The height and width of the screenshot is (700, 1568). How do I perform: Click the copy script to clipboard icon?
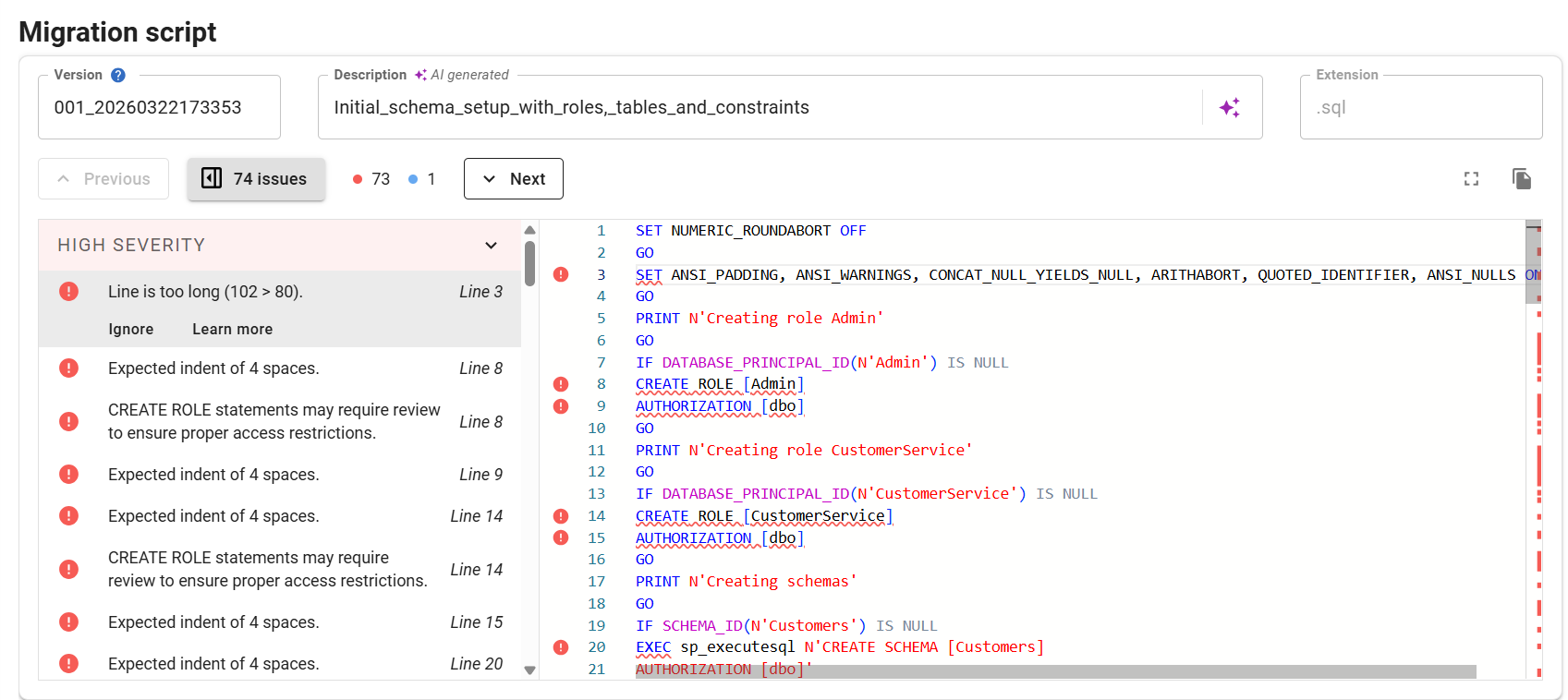pyautogui.click(x=1521, y=179)
